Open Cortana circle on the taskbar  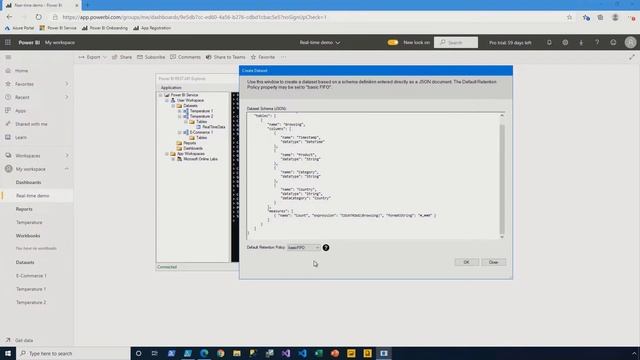click(138, 353)
